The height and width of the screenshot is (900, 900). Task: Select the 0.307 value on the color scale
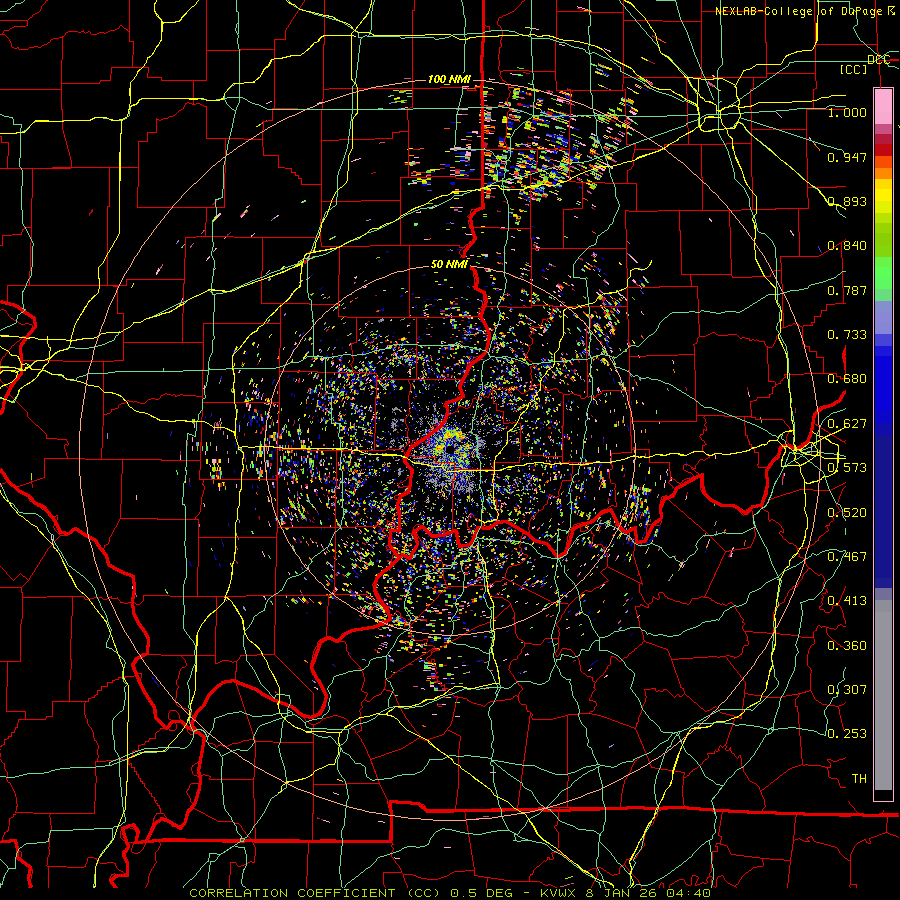click(x=847, y=690)
